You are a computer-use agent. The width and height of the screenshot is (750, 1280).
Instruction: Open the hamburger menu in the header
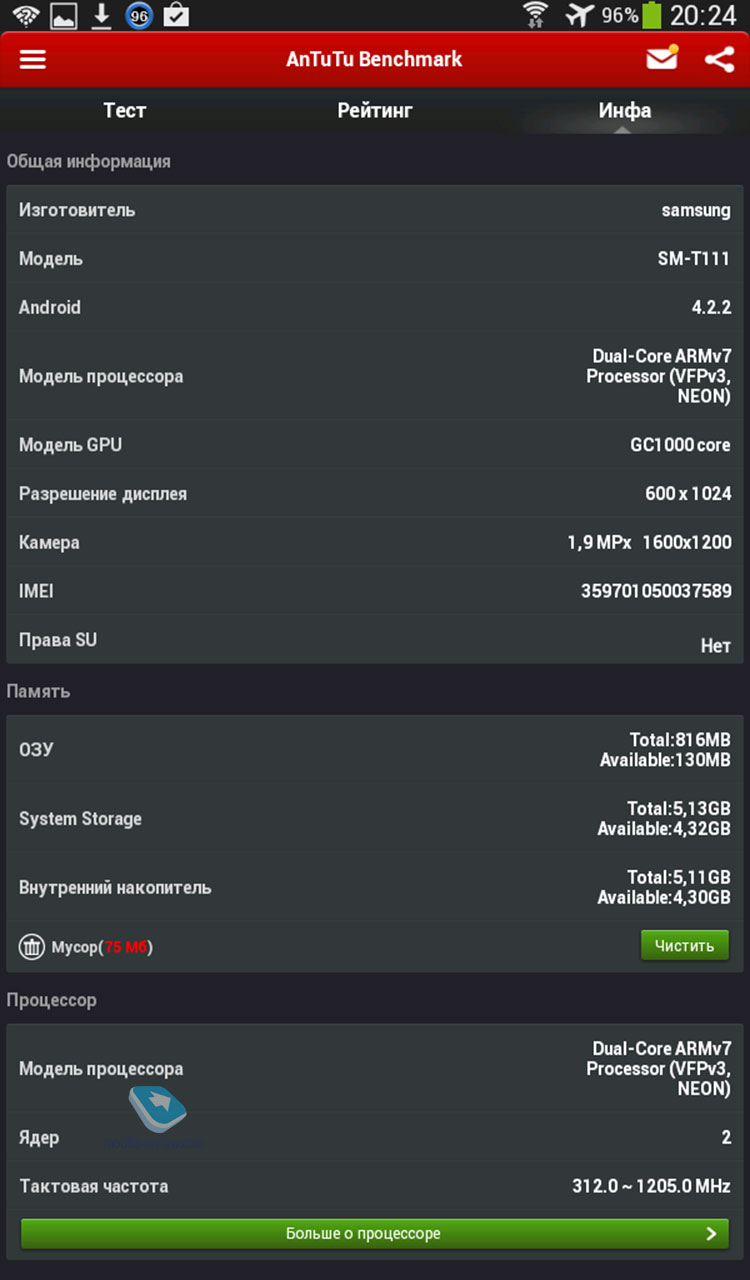click(x=33, y=60)
